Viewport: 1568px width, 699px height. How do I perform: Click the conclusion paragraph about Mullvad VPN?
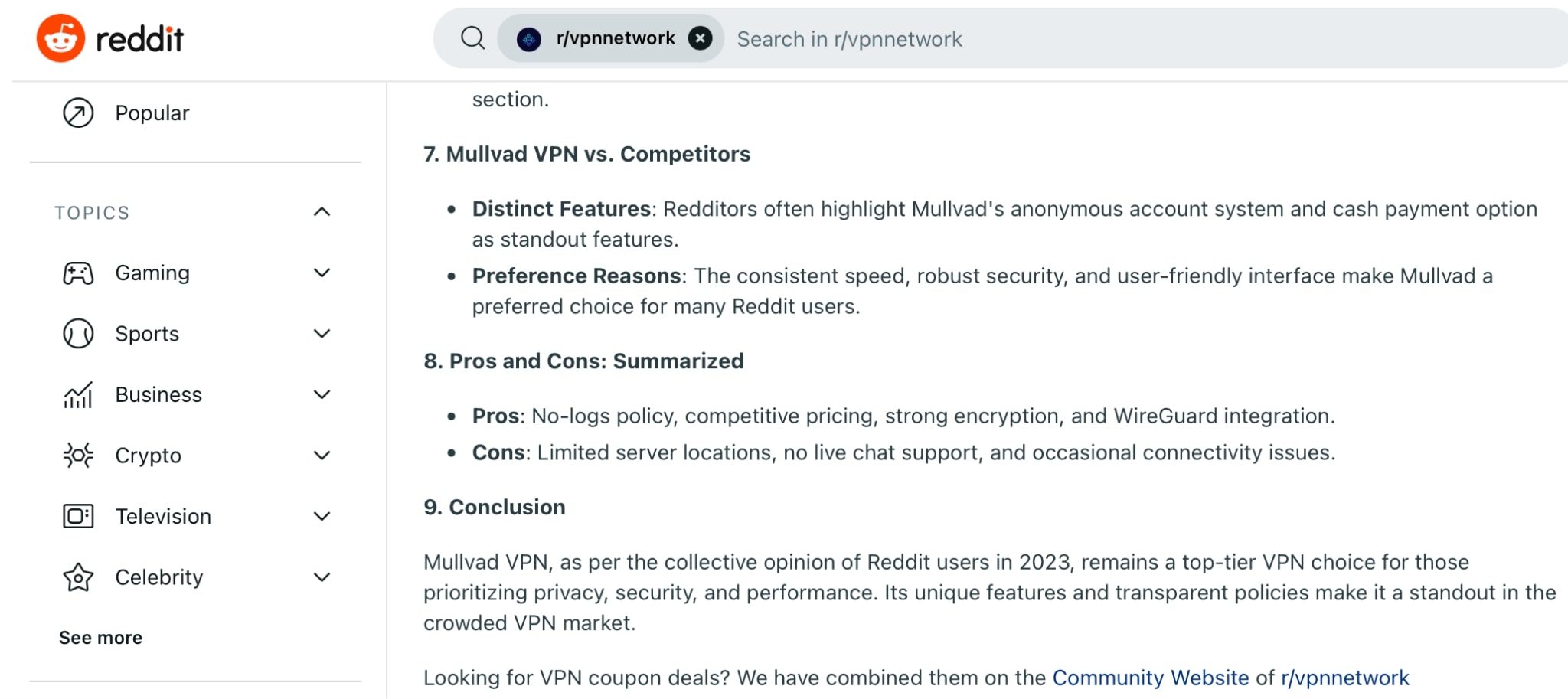point(990,593)
